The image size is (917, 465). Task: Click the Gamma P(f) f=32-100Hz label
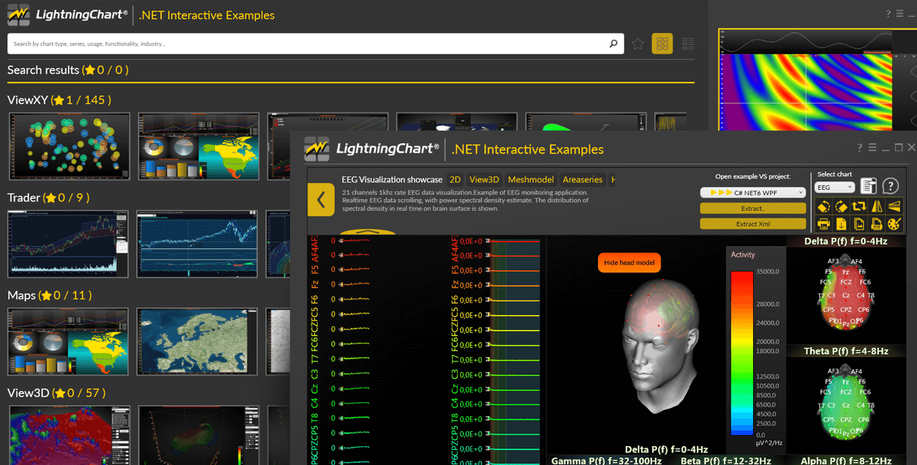click(606, 461)
